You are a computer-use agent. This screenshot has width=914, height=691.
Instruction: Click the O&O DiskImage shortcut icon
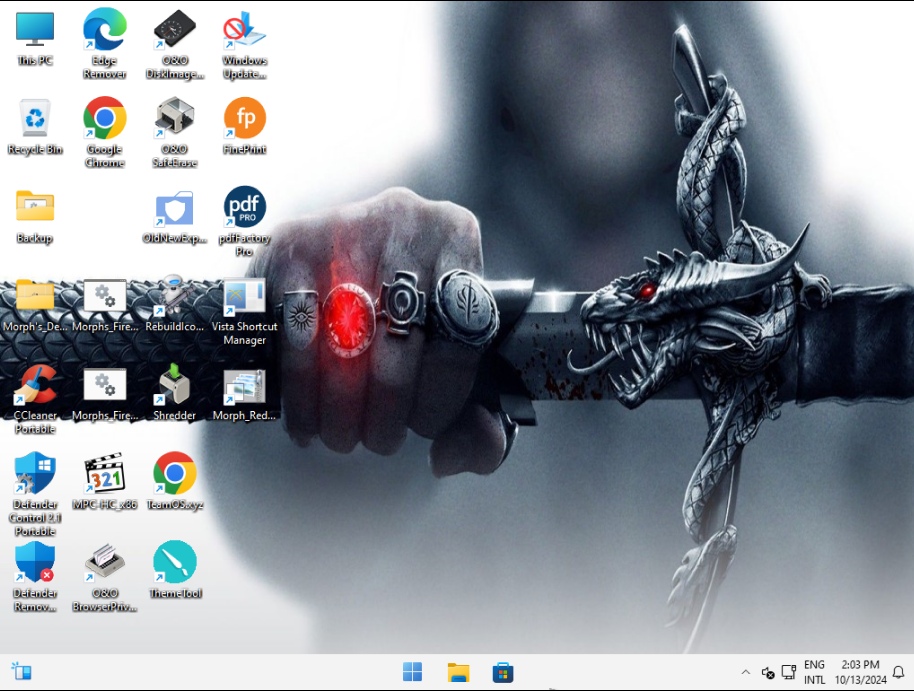(175, 44)
